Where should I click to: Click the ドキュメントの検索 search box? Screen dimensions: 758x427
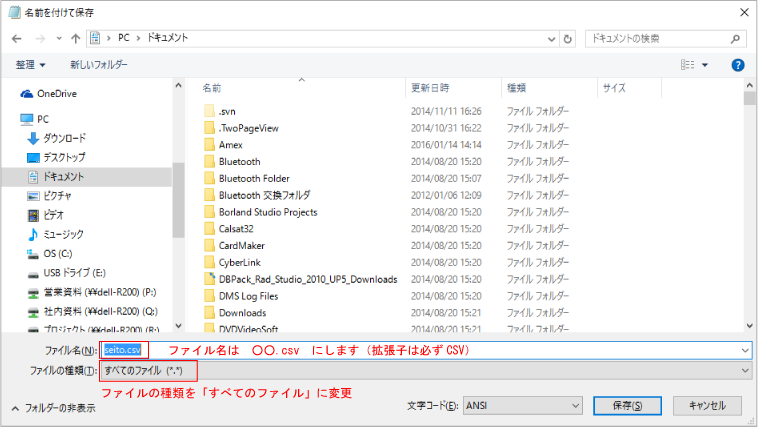(x=660, y=38)
